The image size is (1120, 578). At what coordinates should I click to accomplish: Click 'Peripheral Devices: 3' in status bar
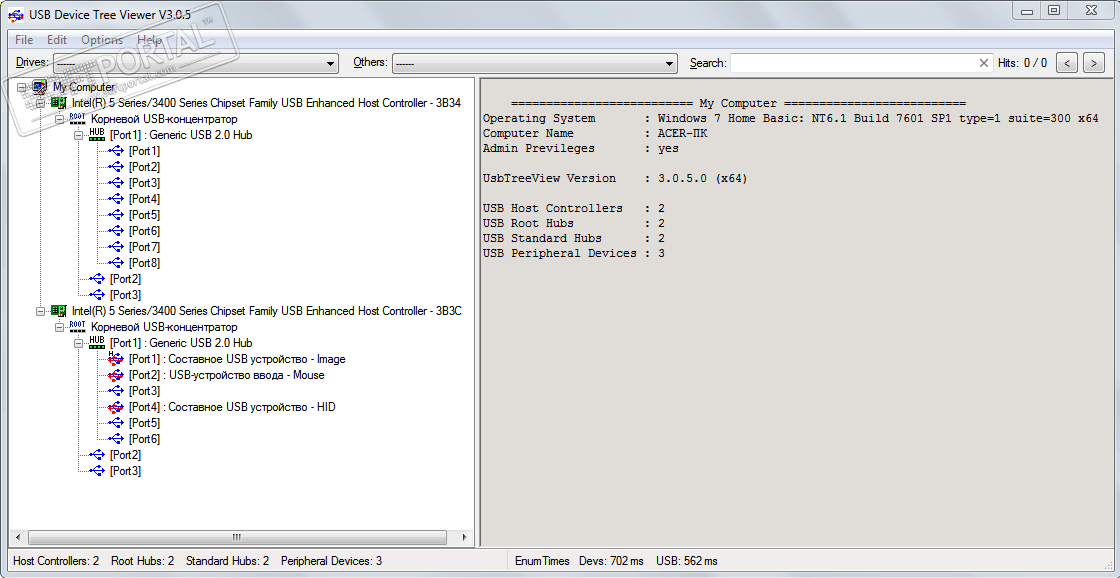[x=331, y=562]
